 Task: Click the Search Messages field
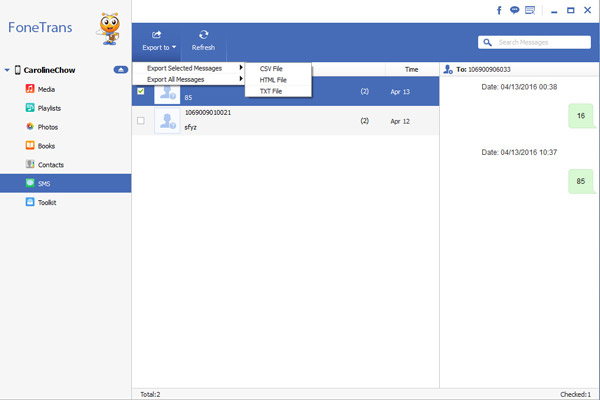tap(536, 43)
